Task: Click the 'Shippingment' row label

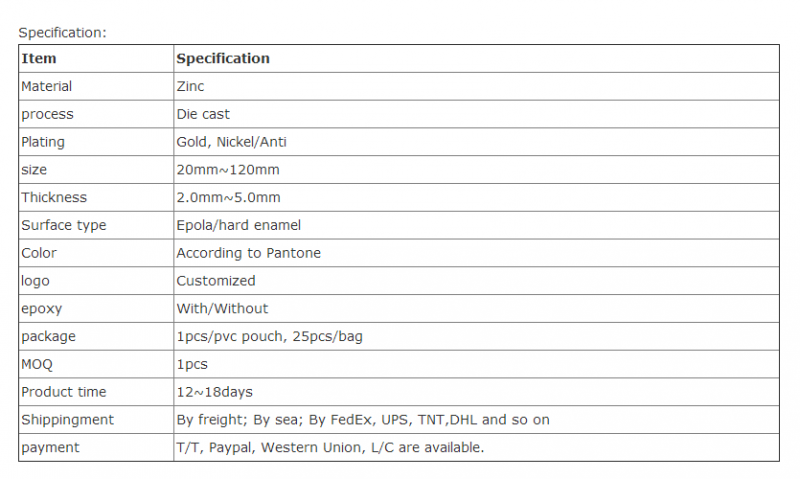Action: pos(67,420)
